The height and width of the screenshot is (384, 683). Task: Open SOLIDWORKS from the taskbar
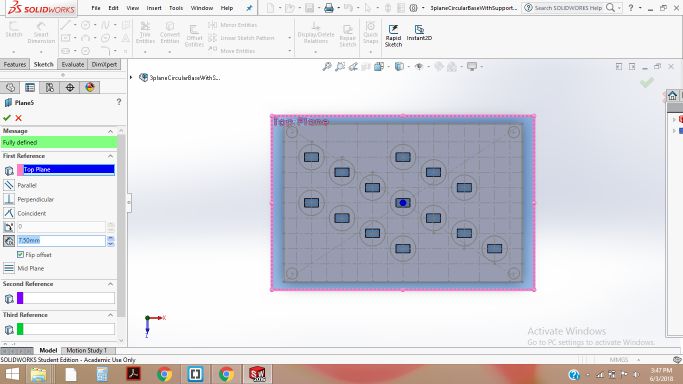pyautogui.click(x=257, y=374)
